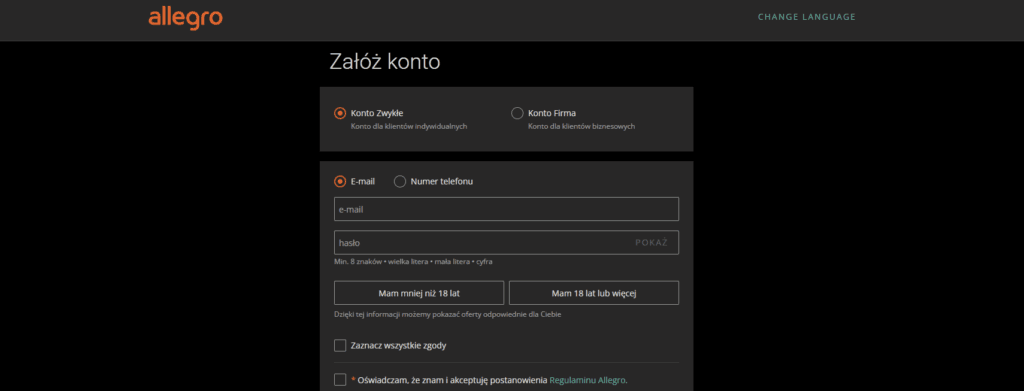Screen dimensions: 1024x391
Task: Choose E-mail registration option
Action: click(x=340, y=181)
